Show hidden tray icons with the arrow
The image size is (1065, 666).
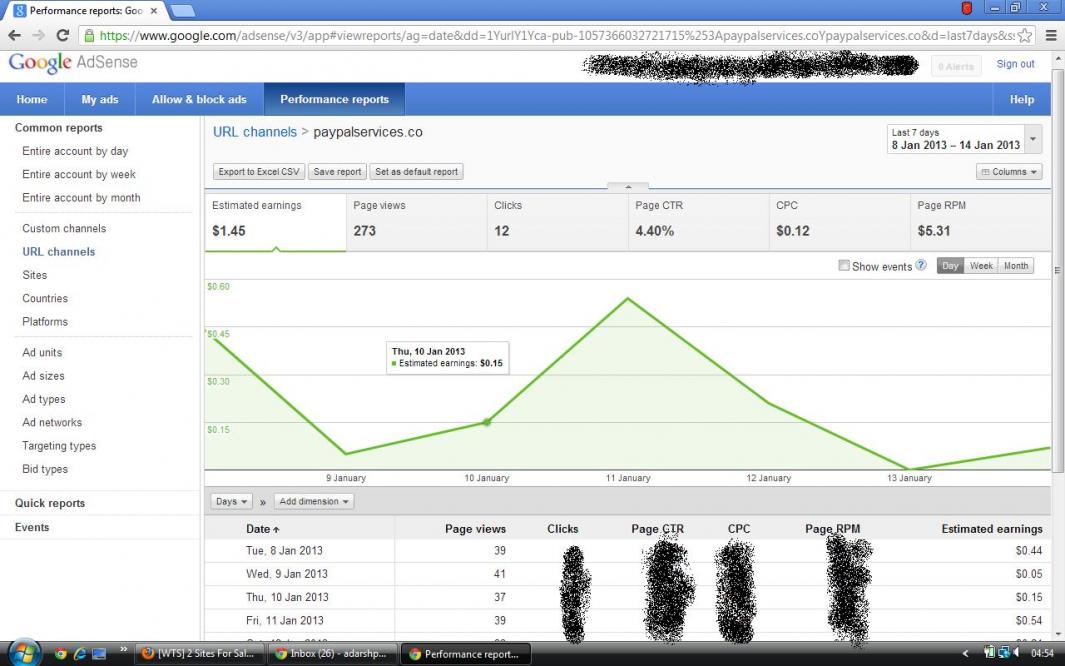point(965,653)
